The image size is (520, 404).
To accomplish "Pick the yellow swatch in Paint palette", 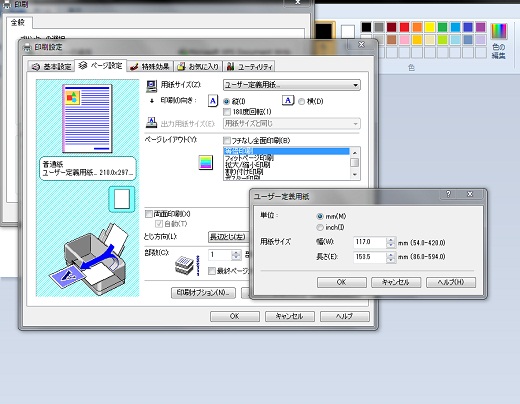I will point(430,27).
